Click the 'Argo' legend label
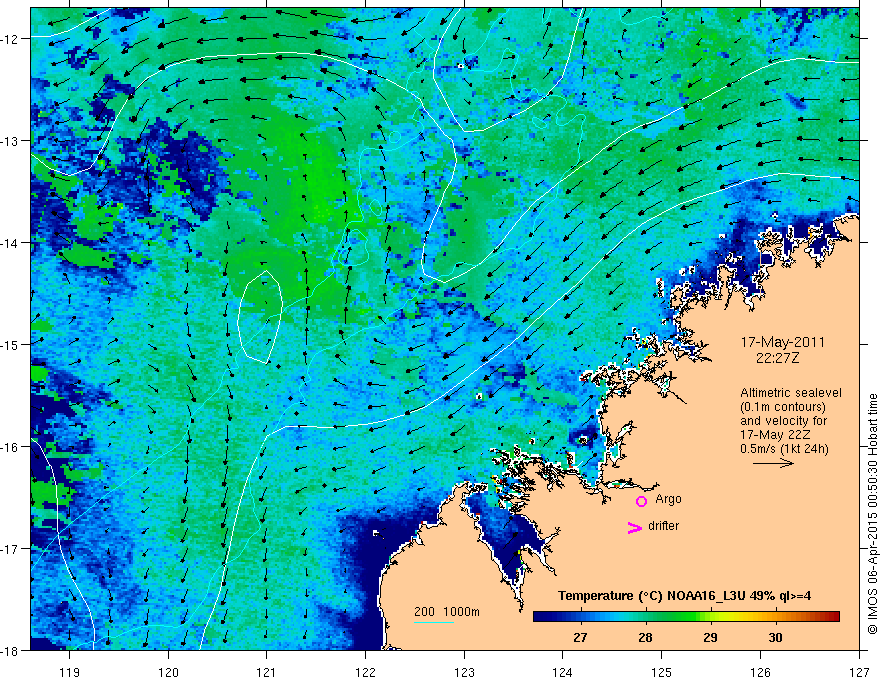Viewport: 880px width, 680px height. click(668, 499)
